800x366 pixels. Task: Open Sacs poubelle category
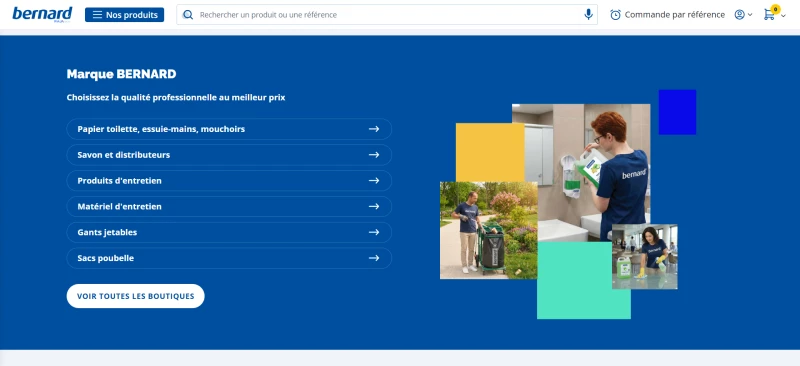(x=229, y=258)
